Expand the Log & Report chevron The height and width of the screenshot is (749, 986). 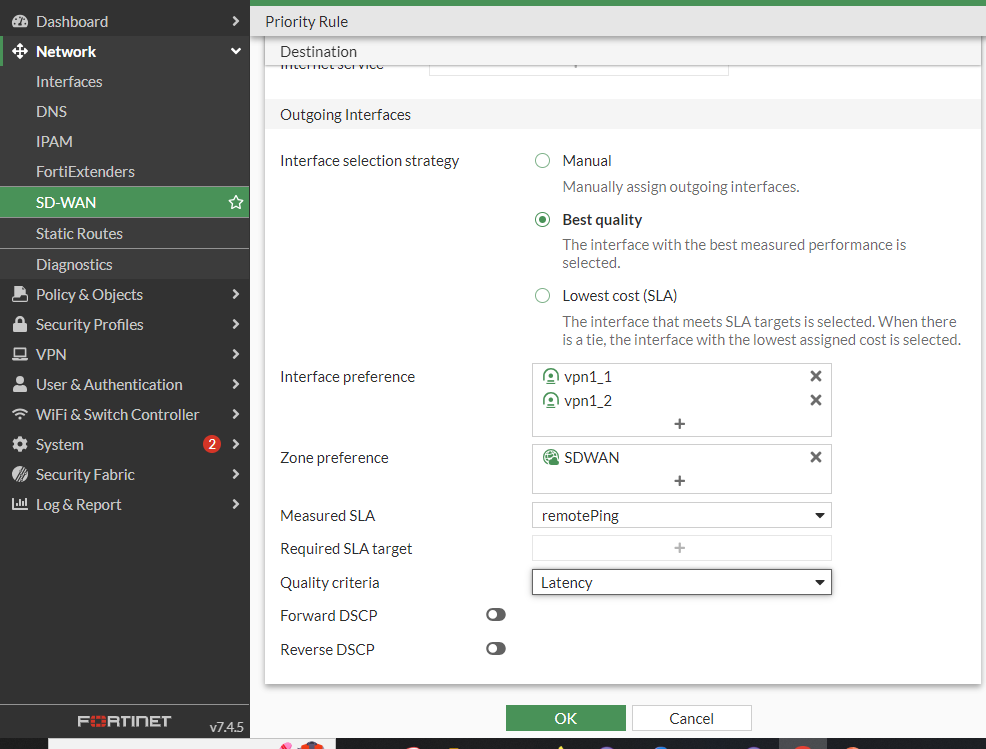pos(236,504)
